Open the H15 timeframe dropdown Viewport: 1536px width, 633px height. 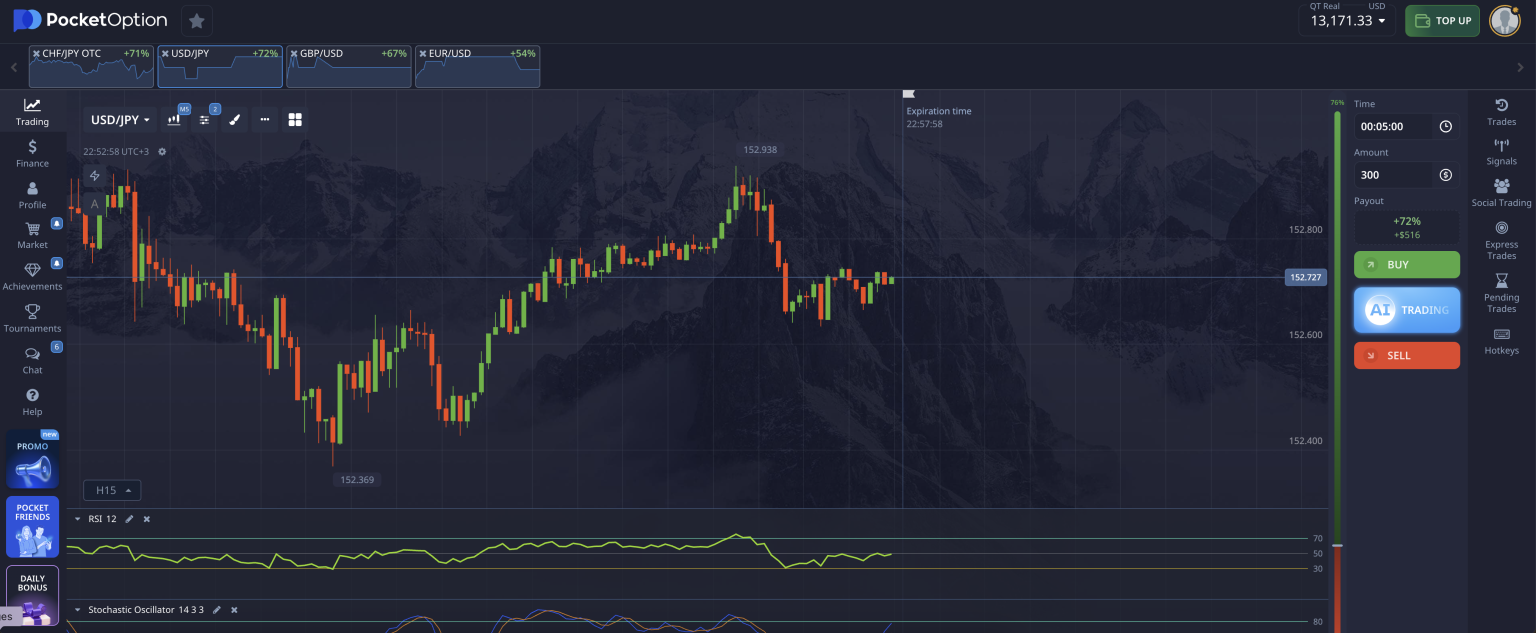point(112,490)
